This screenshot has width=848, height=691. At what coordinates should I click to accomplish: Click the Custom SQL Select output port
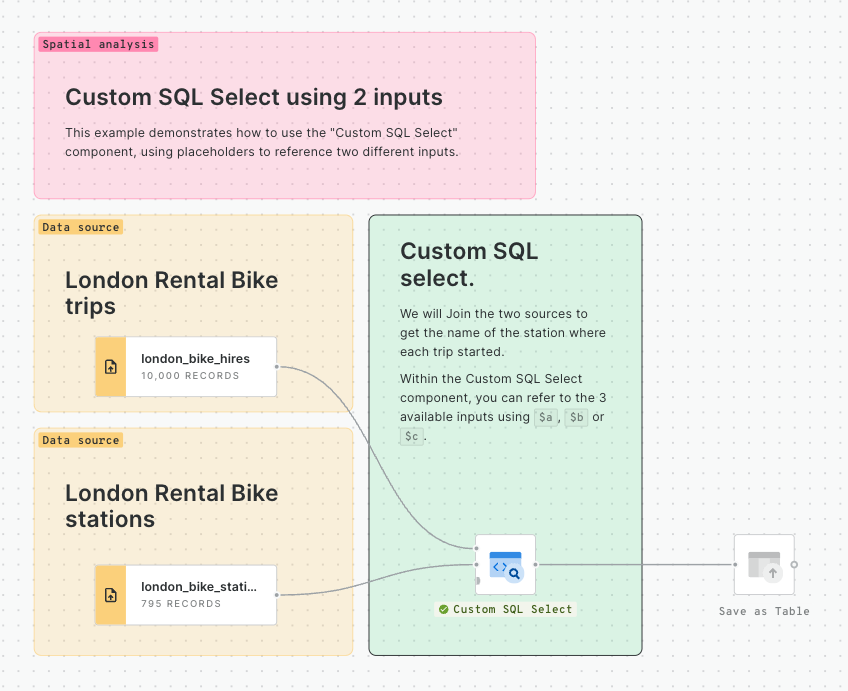coord(535,565)
